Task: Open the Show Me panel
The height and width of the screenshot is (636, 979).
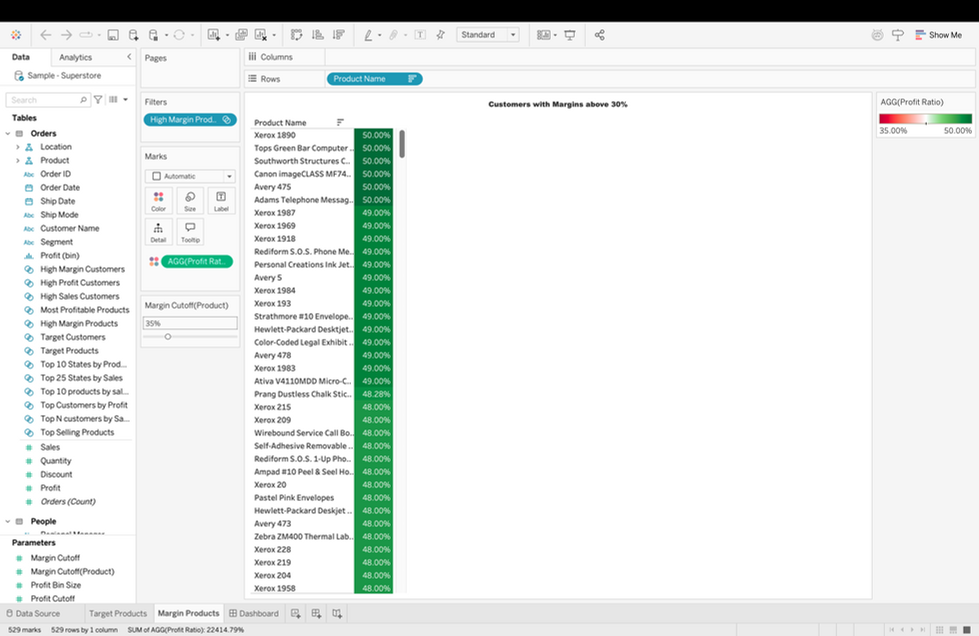Action: pyautogui.click(x=938, y=34)
